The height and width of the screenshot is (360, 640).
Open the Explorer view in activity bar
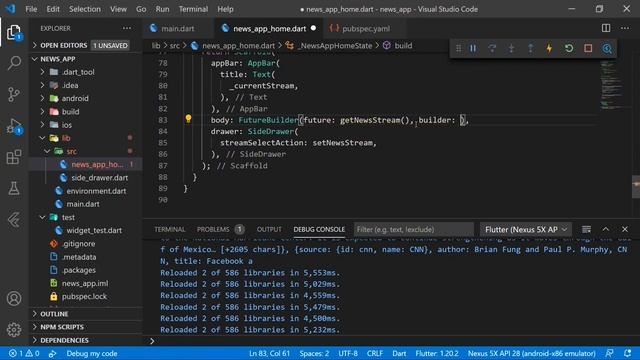point(14,32)
